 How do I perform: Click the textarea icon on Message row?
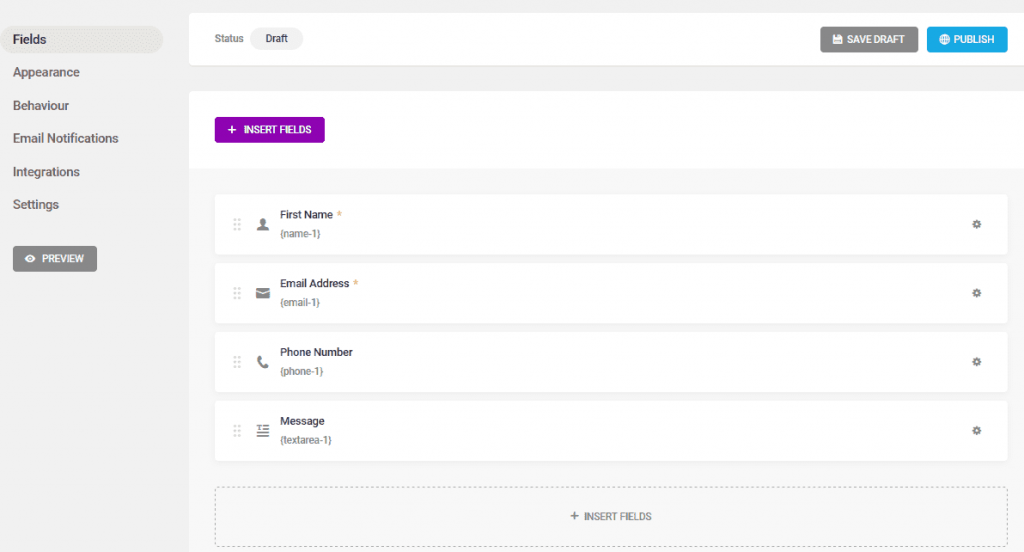pos(263,431)
